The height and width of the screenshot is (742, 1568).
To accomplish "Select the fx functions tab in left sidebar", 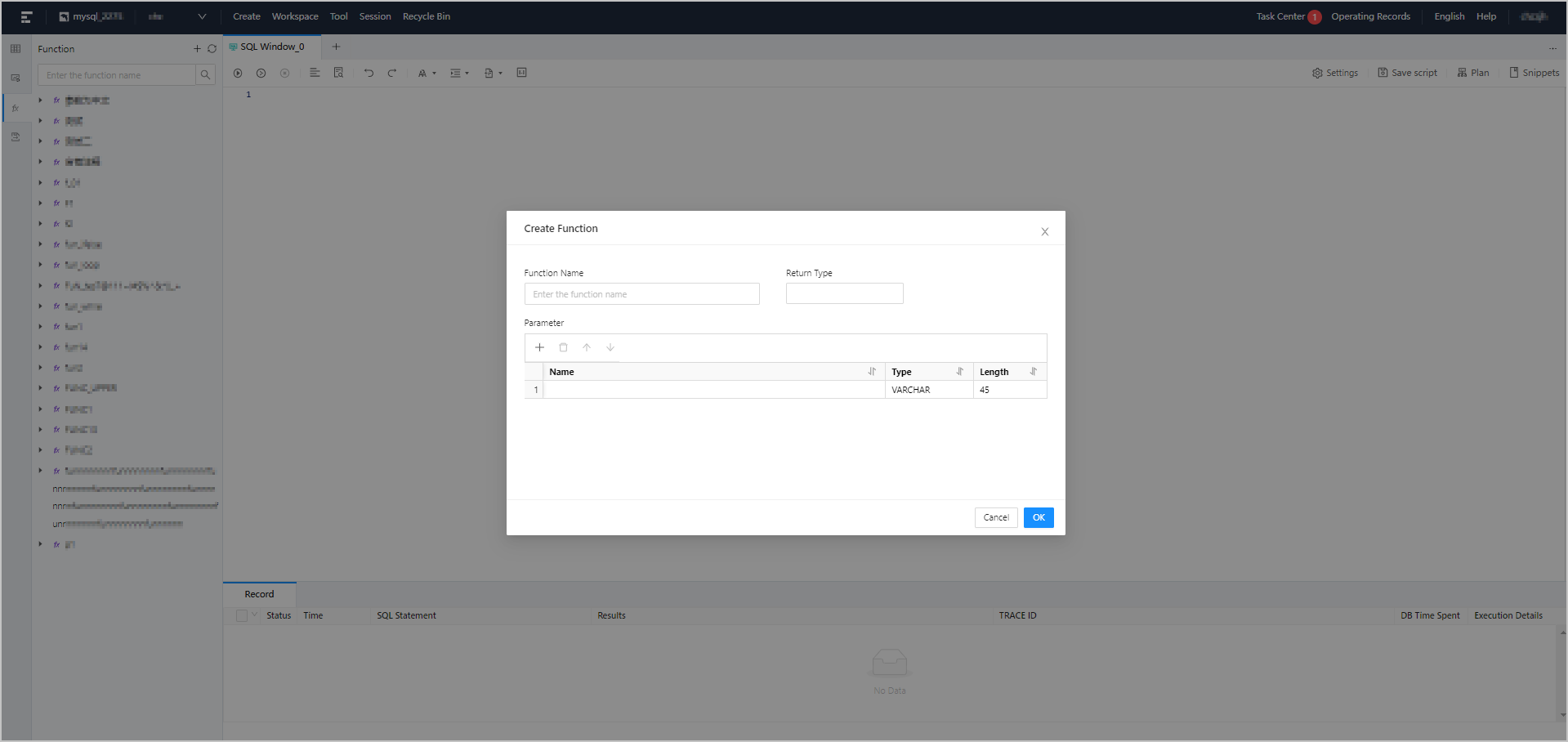I will [16, 107].
